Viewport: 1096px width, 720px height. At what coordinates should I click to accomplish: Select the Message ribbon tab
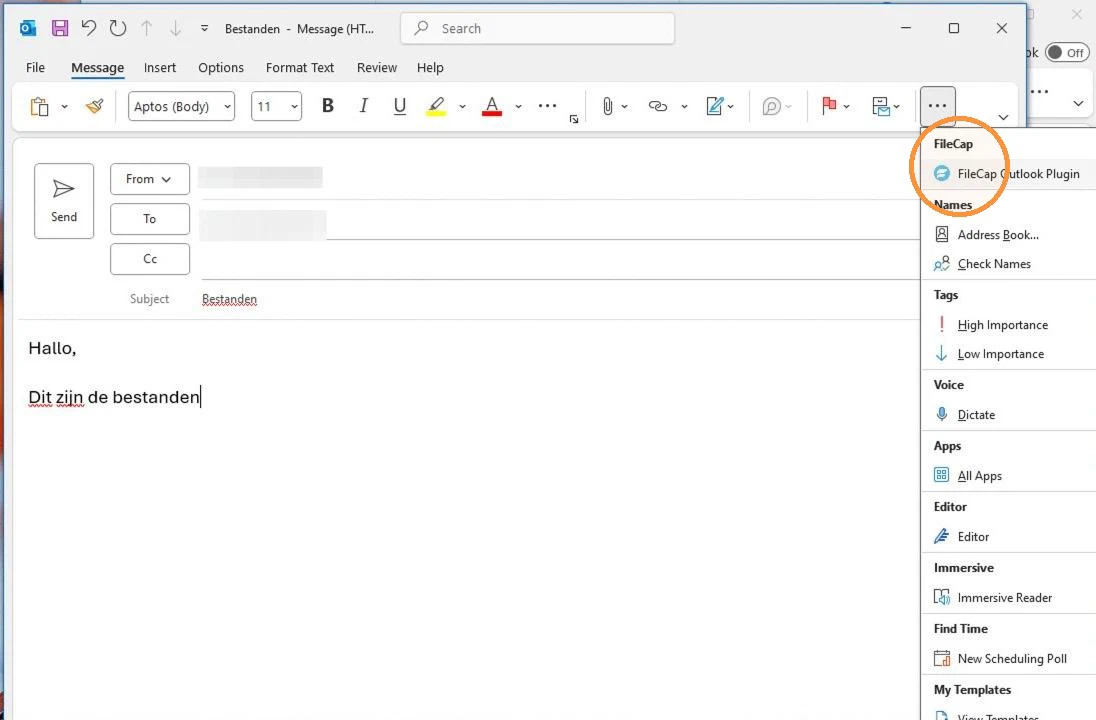tap(97, 68)
